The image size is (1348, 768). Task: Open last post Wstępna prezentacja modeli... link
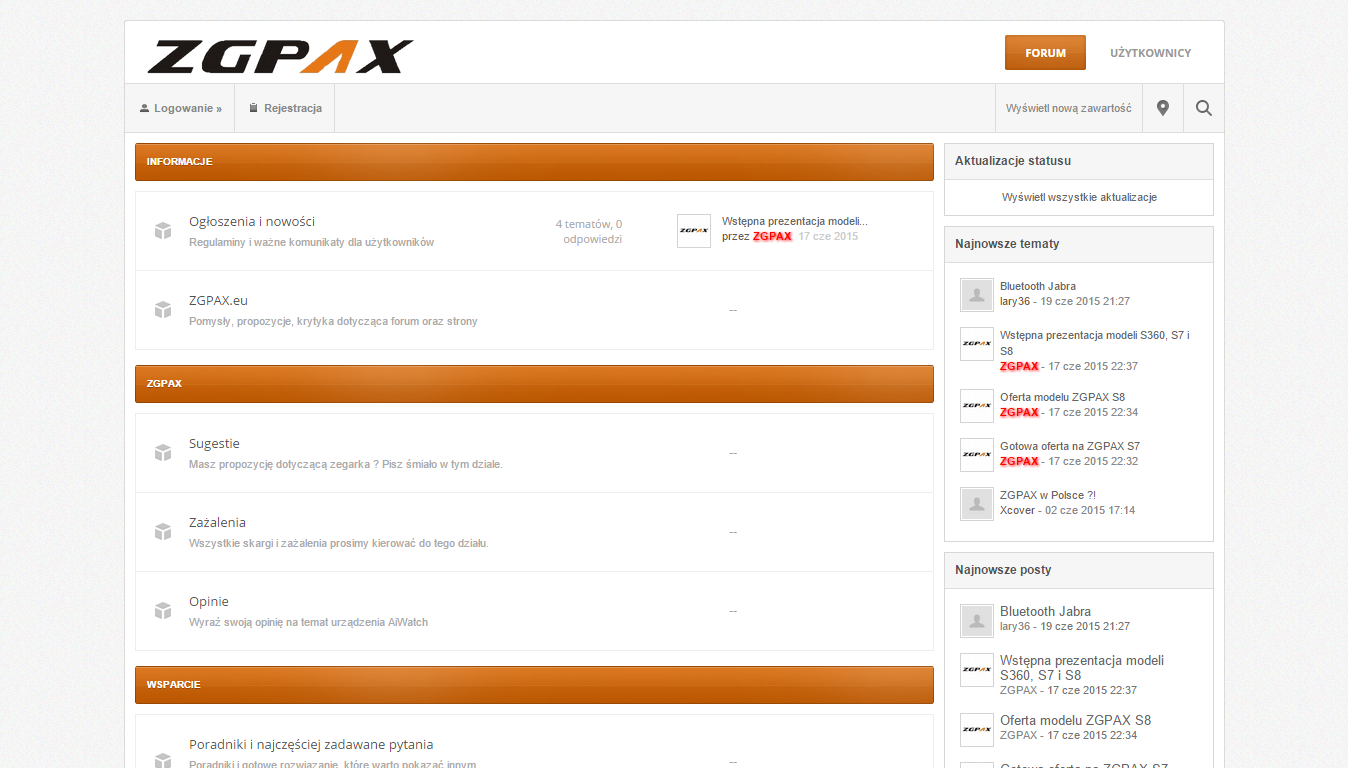click(795, 221)
